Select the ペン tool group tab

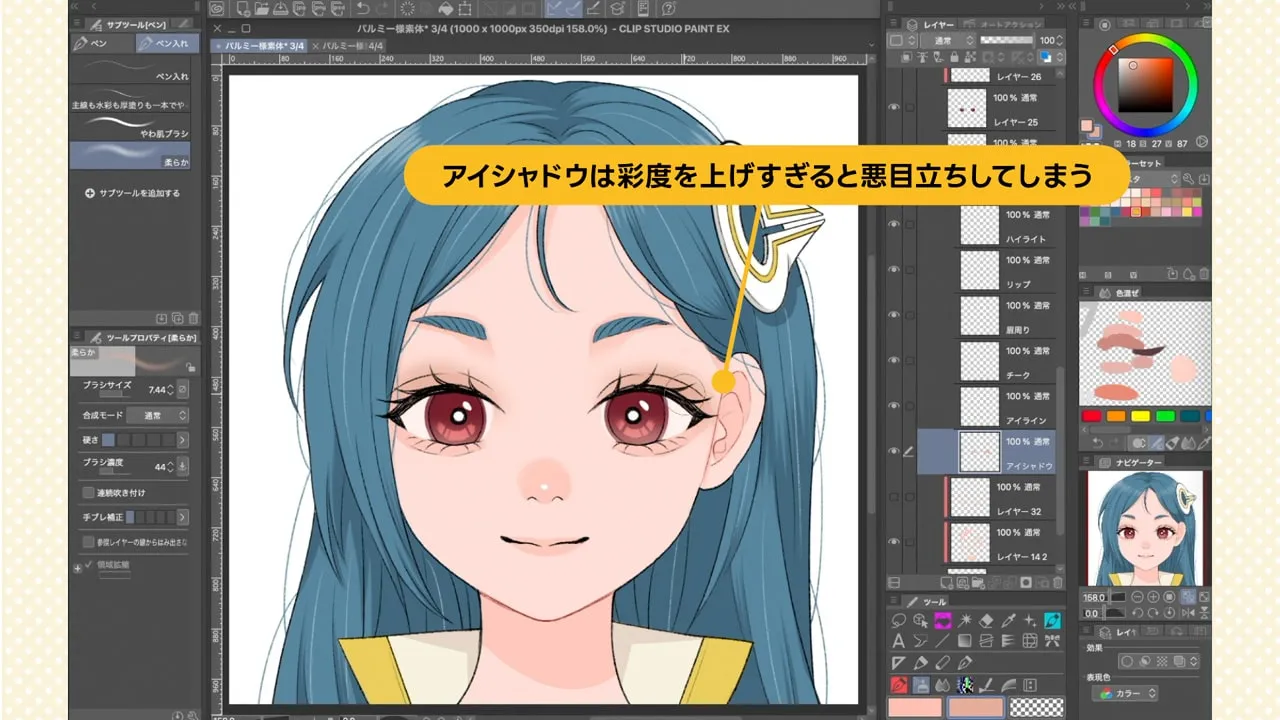click(101, 43)
